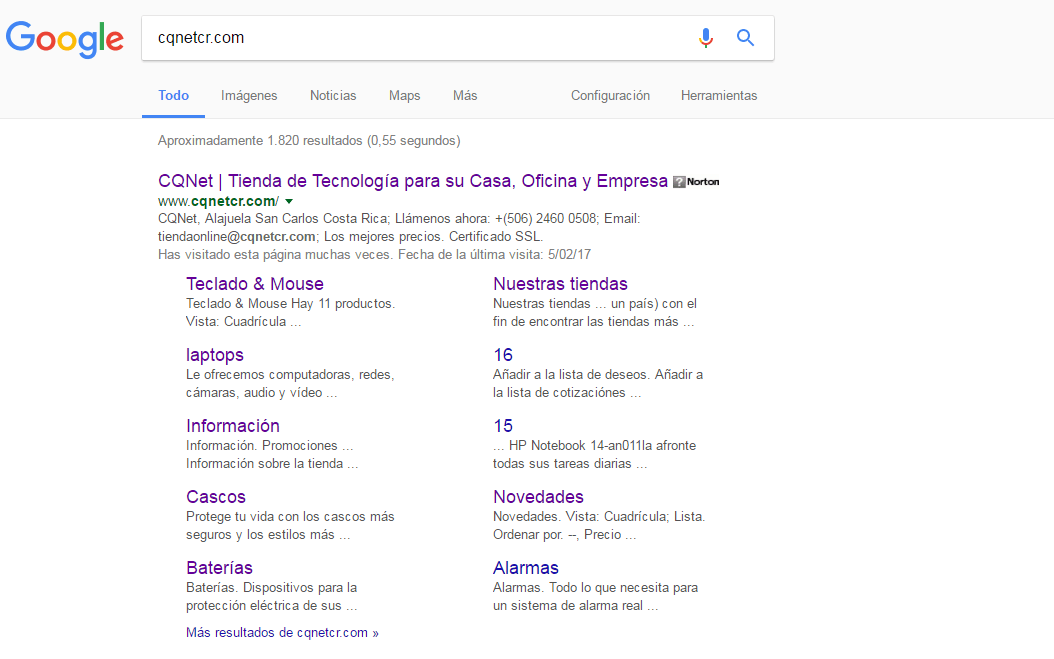Image resolution: width=1054 pixels, height=659 pixels.
Task: Open Herramientas search tools
Action: pyautogui.click(x=719, y=95)
